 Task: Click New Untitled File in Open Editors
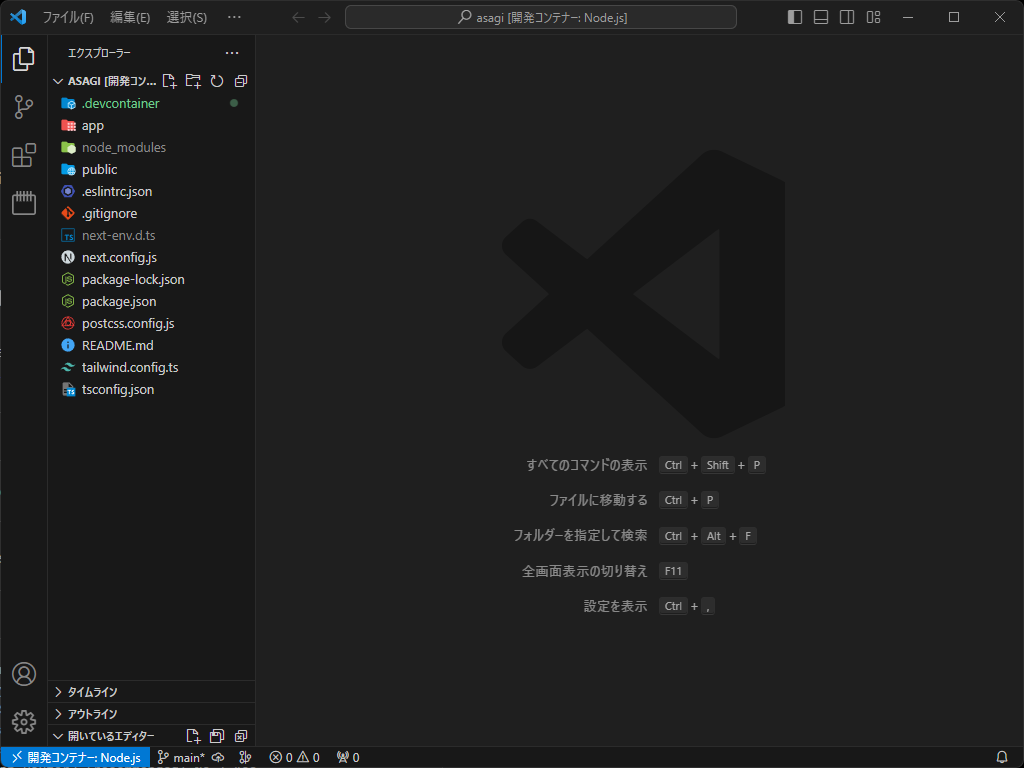[193, 736]
